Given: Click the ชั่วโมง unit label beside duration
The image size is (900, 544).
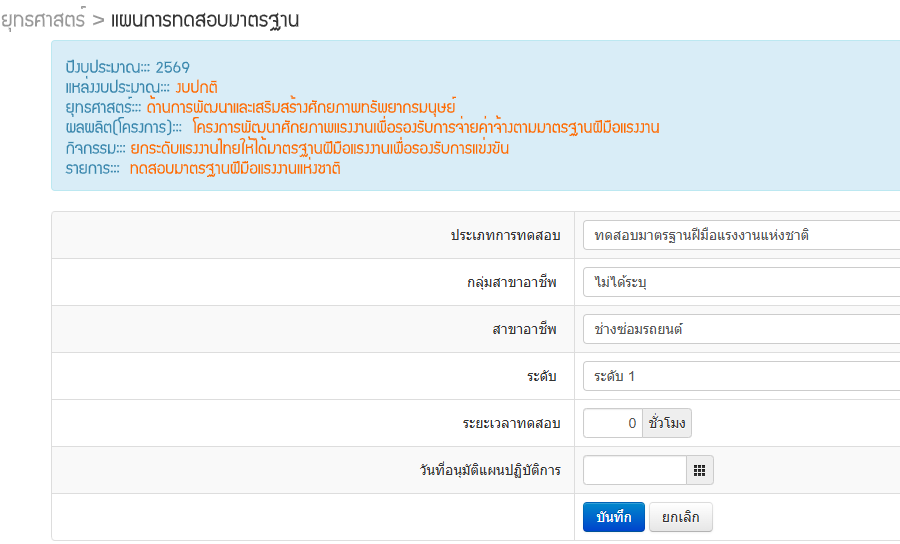Looking at the screenshot, I should click(668, 423).
